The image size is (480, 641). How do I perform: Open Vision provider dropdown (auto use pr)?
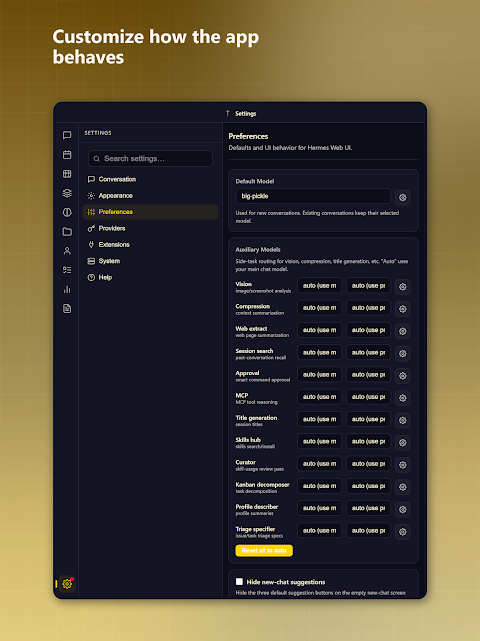[368, 285]
